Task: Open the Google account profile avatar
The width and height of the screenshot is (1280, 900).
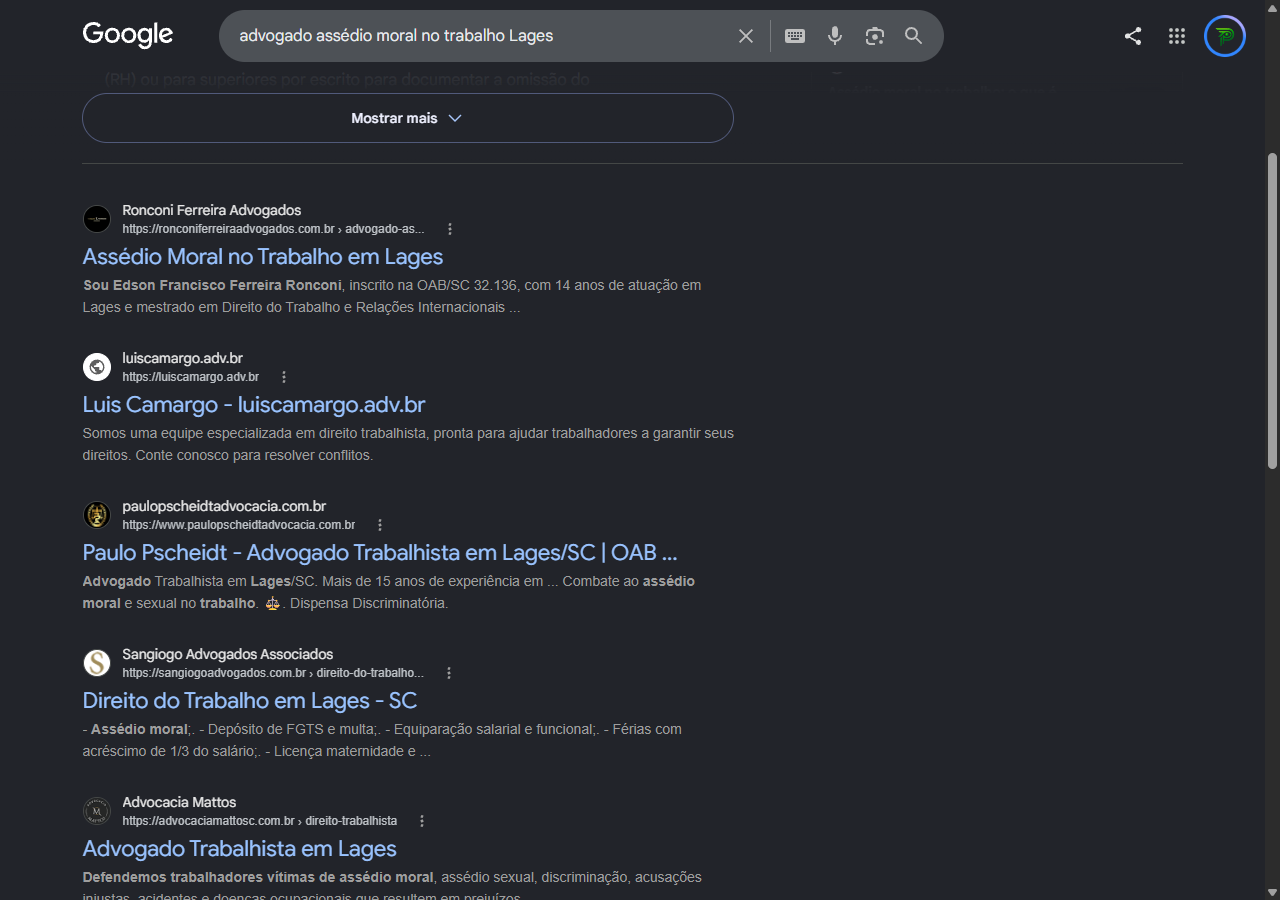Action: pos(1225,36)
